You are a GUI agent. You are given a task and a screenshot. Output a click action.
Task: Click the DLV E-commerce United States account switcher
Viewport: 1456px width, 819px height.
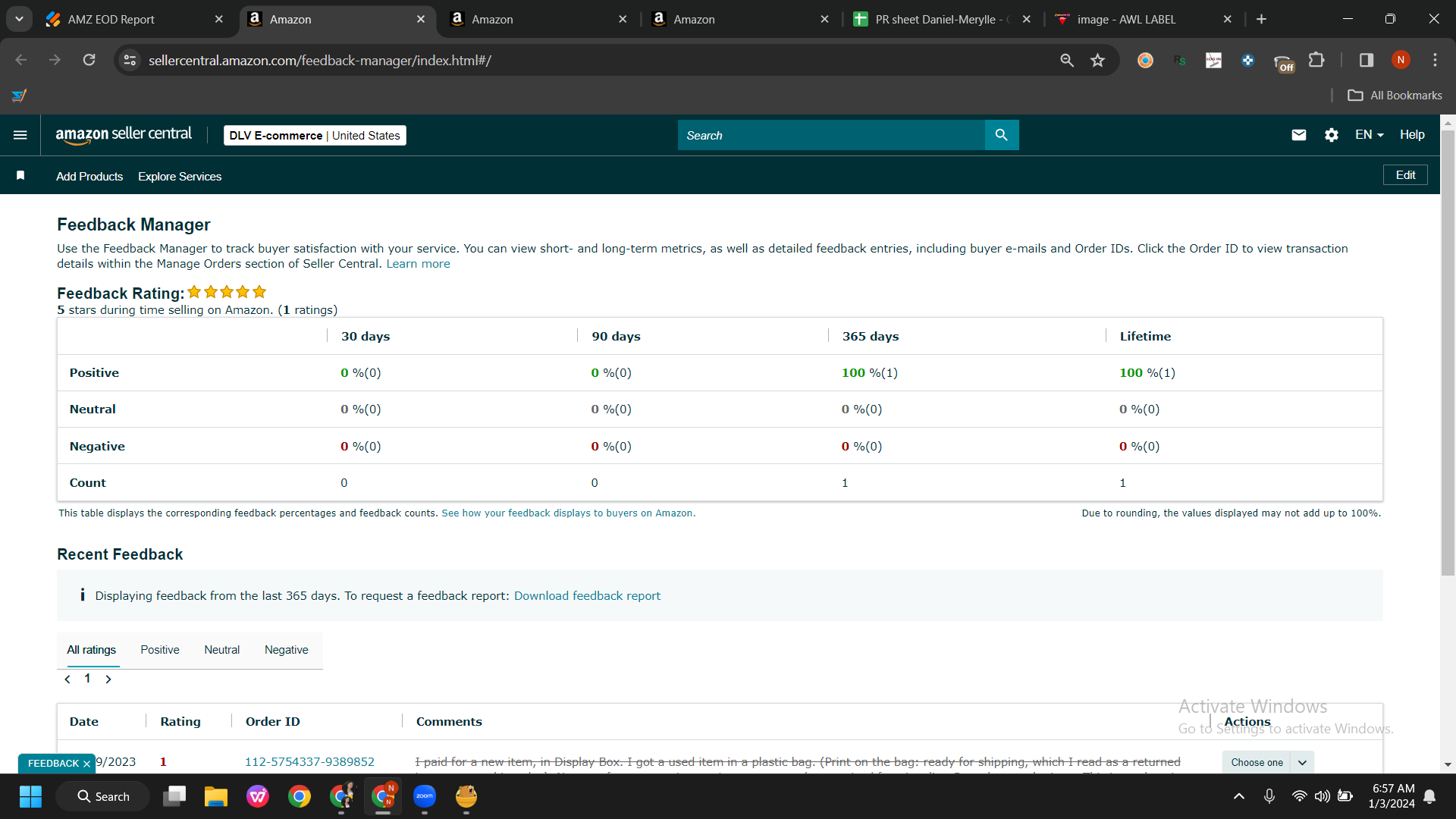(x=315, y=135)
